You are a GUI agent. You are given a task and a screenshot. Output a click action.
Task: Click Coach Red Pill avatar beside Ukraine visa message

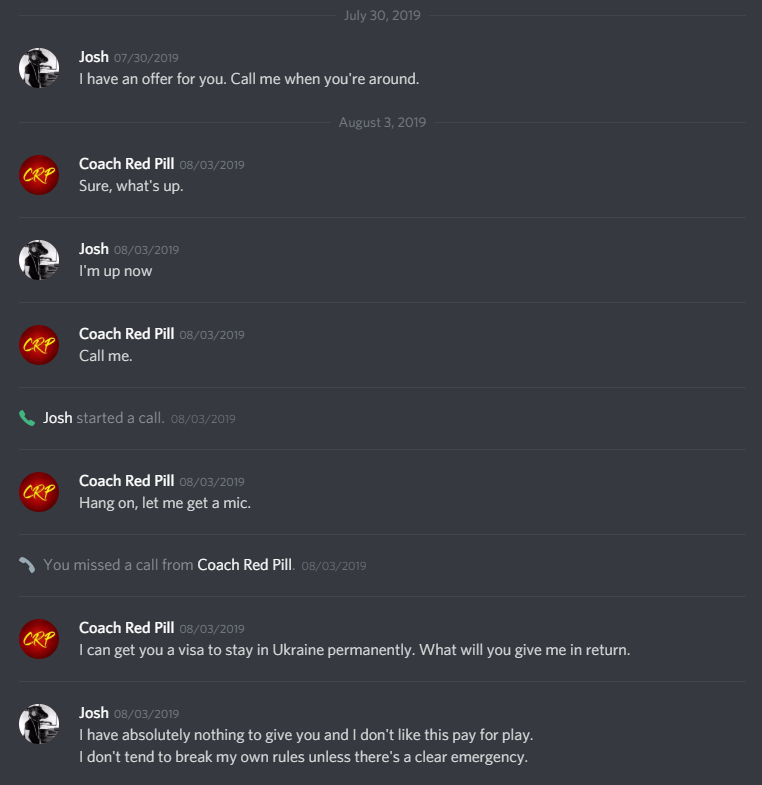[39, 638]
